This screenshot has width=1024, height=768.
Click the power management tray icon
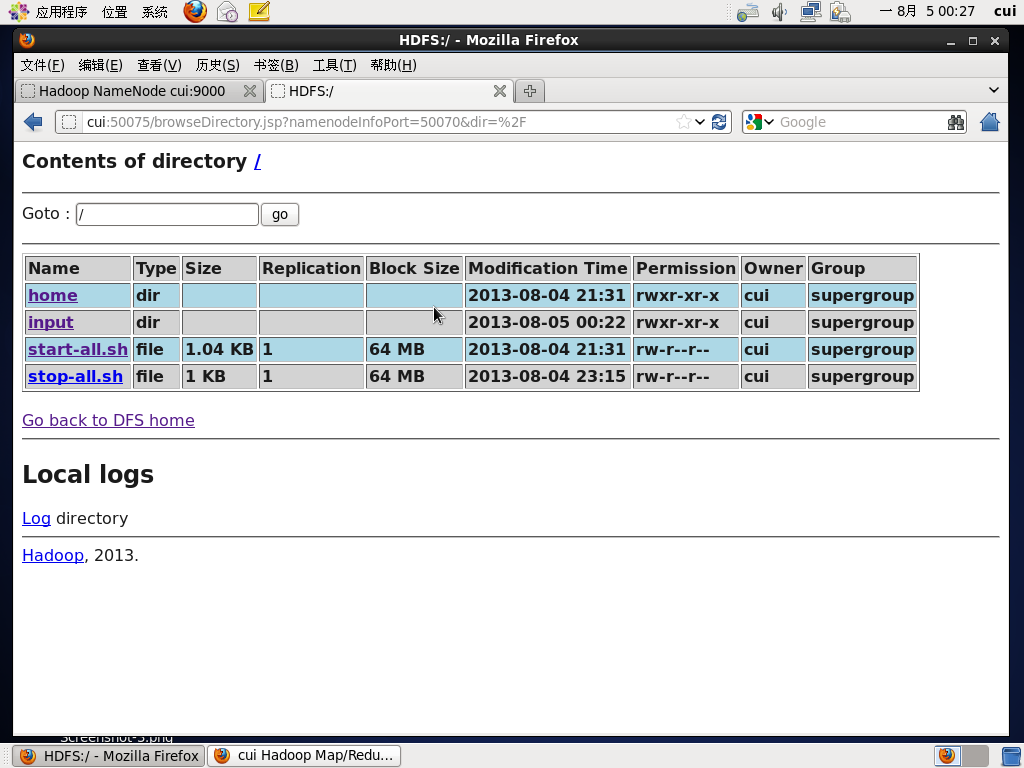pyautogui.click(x=840, y=12)
